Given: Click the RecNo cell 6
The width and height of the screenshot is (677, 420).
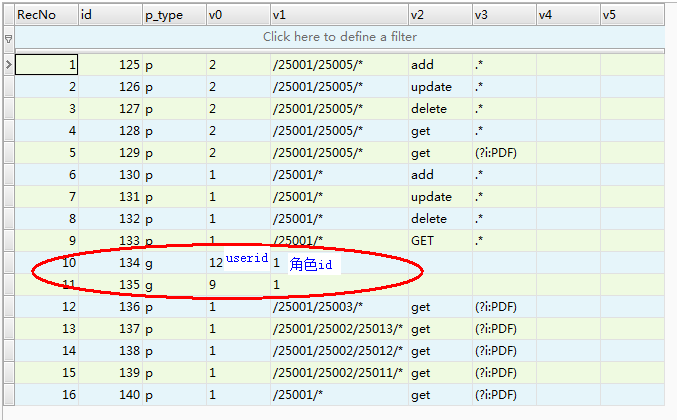Looking at the screenshot, I should coord(47,175).
